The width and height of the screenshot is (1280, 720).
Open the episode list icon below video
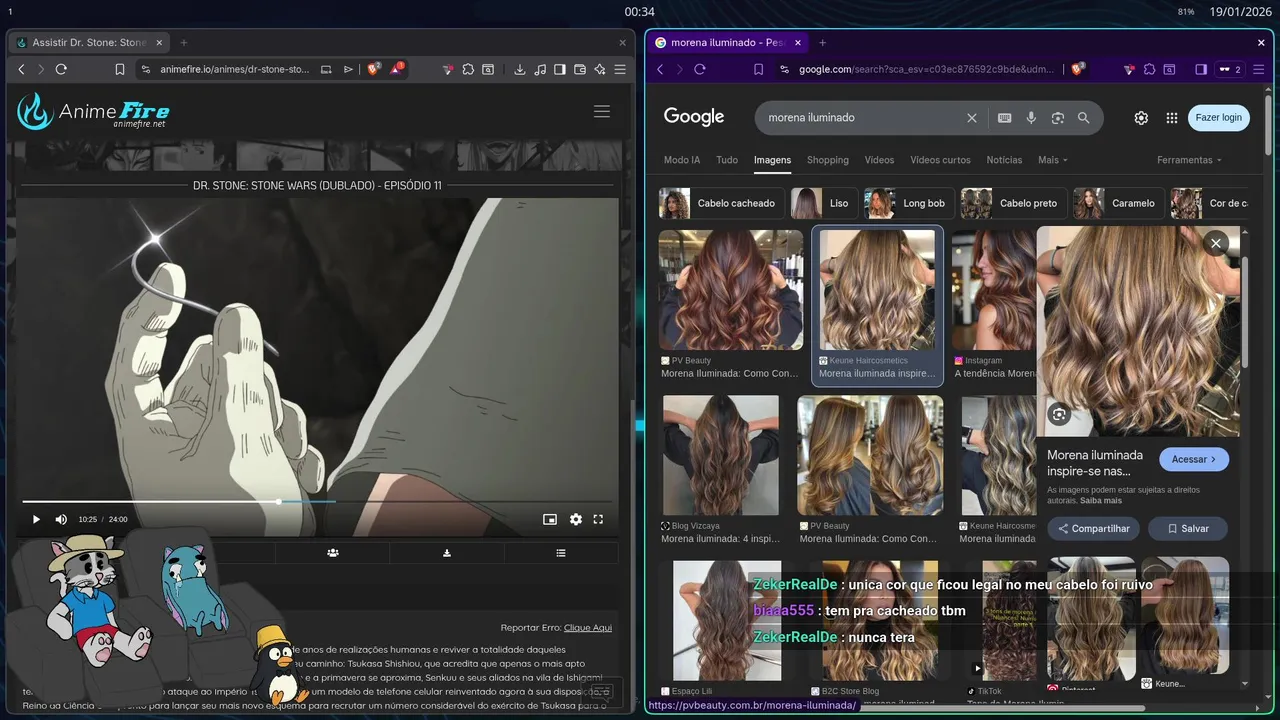point(561,552)
